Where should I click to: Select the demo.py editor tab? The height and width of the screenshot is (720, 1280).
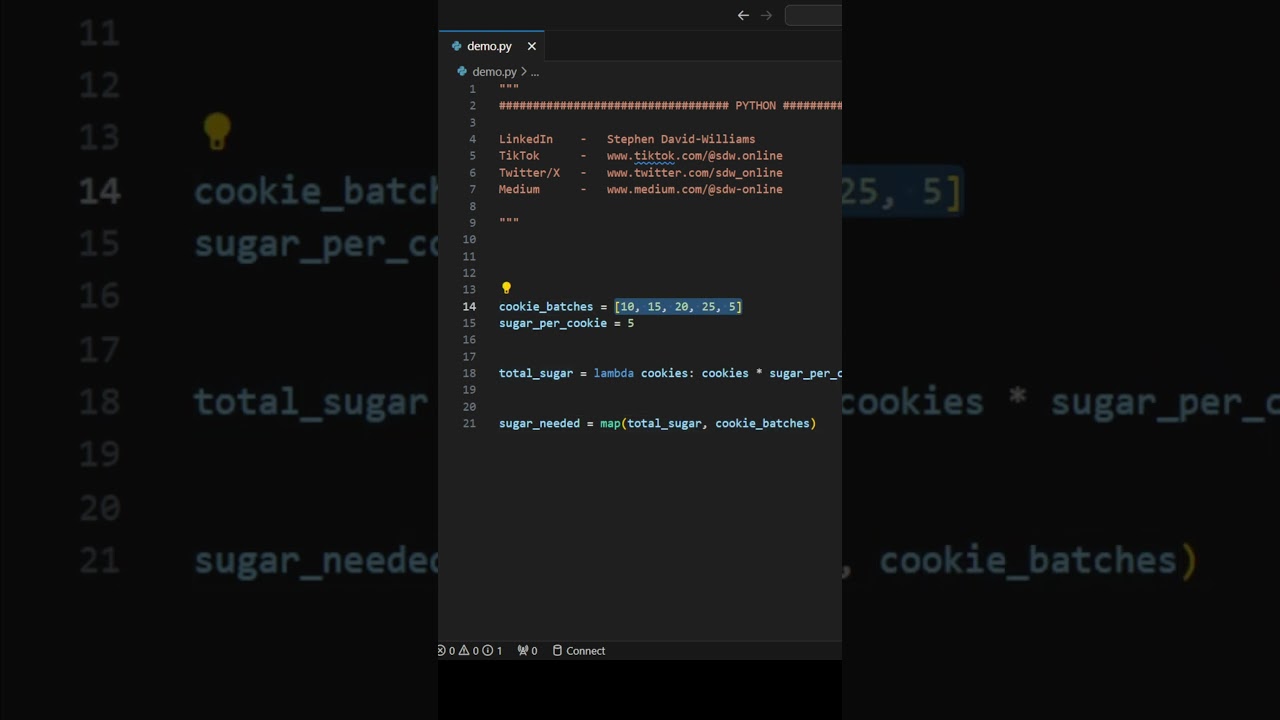[x=491, y=46]
